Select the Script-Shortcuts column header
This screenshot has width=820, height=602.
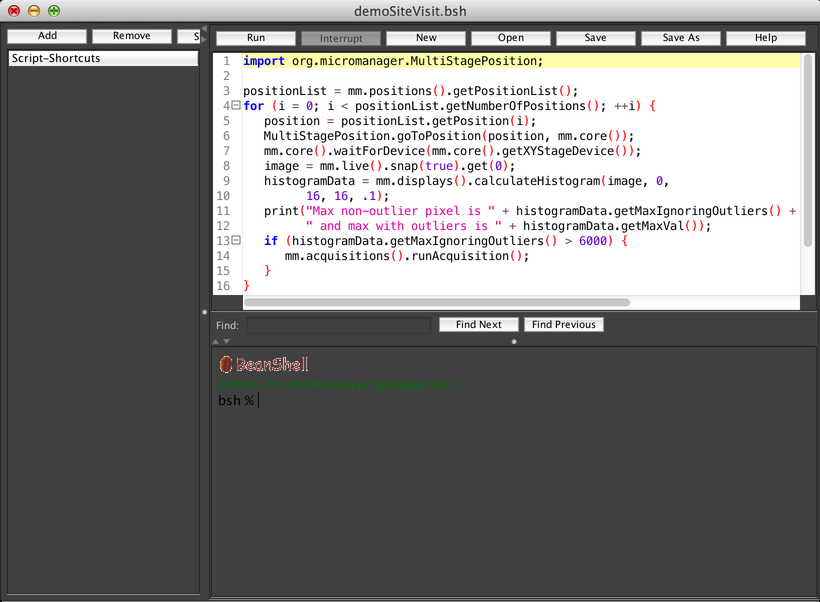(x=103, y=58)
